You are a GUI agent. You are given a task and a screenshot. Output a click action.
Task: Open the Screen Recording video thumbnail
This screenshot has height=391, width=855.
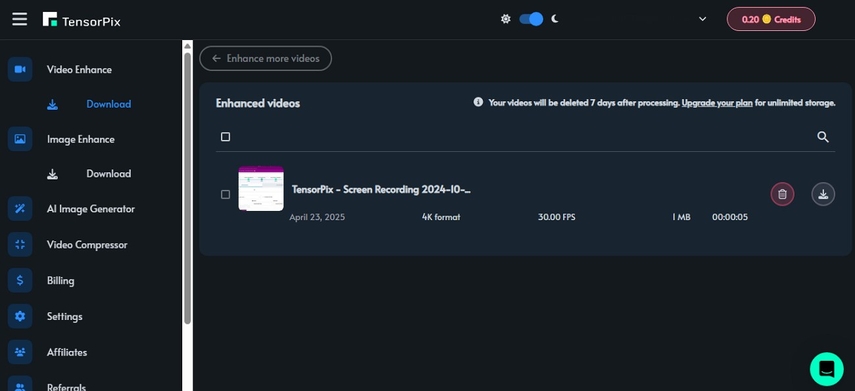pos(261,189)
